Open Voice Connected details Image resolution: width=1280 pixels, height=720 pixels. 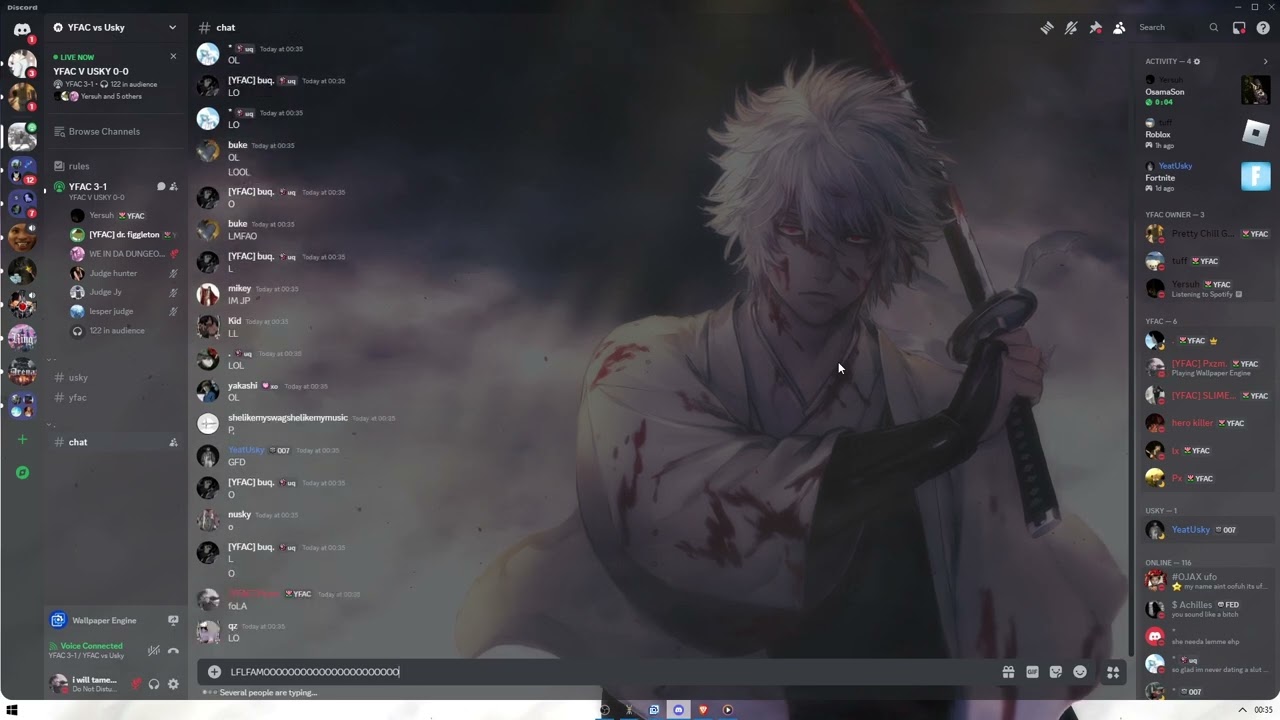91,646
